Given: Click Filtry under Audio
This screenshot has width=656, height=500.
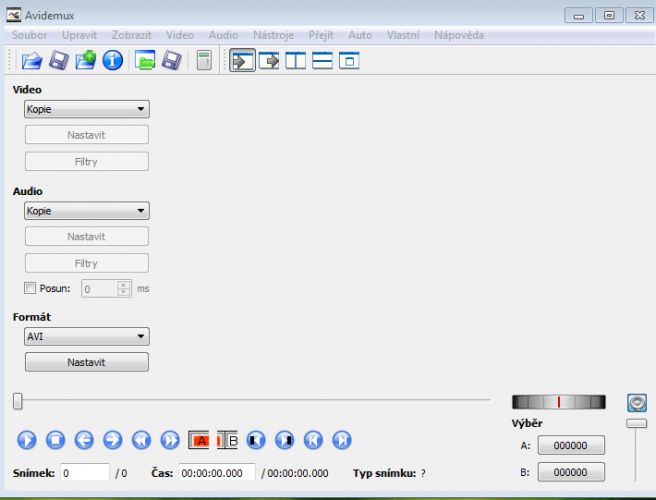Looking at the screenshot, I should [87, 263].
